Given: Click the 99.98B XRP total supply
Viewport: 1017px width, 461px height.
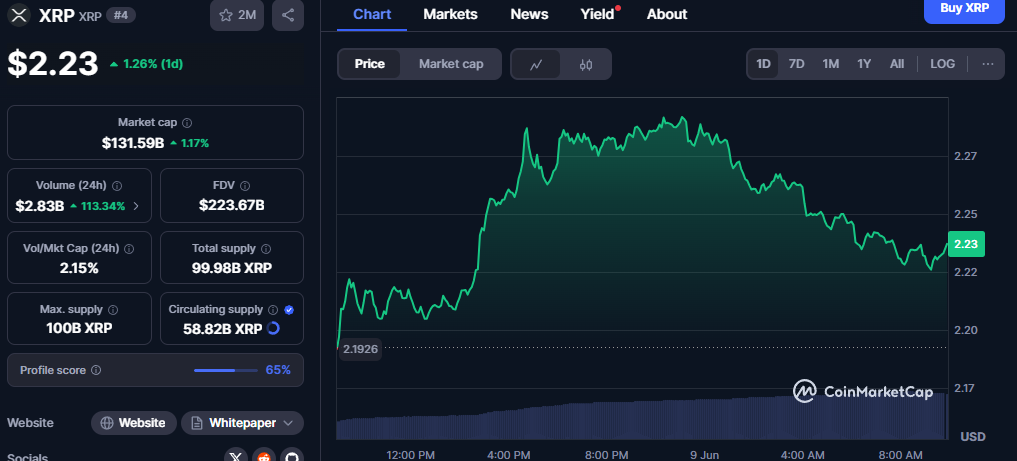Looking at the screenshot, I should point(232,268).
